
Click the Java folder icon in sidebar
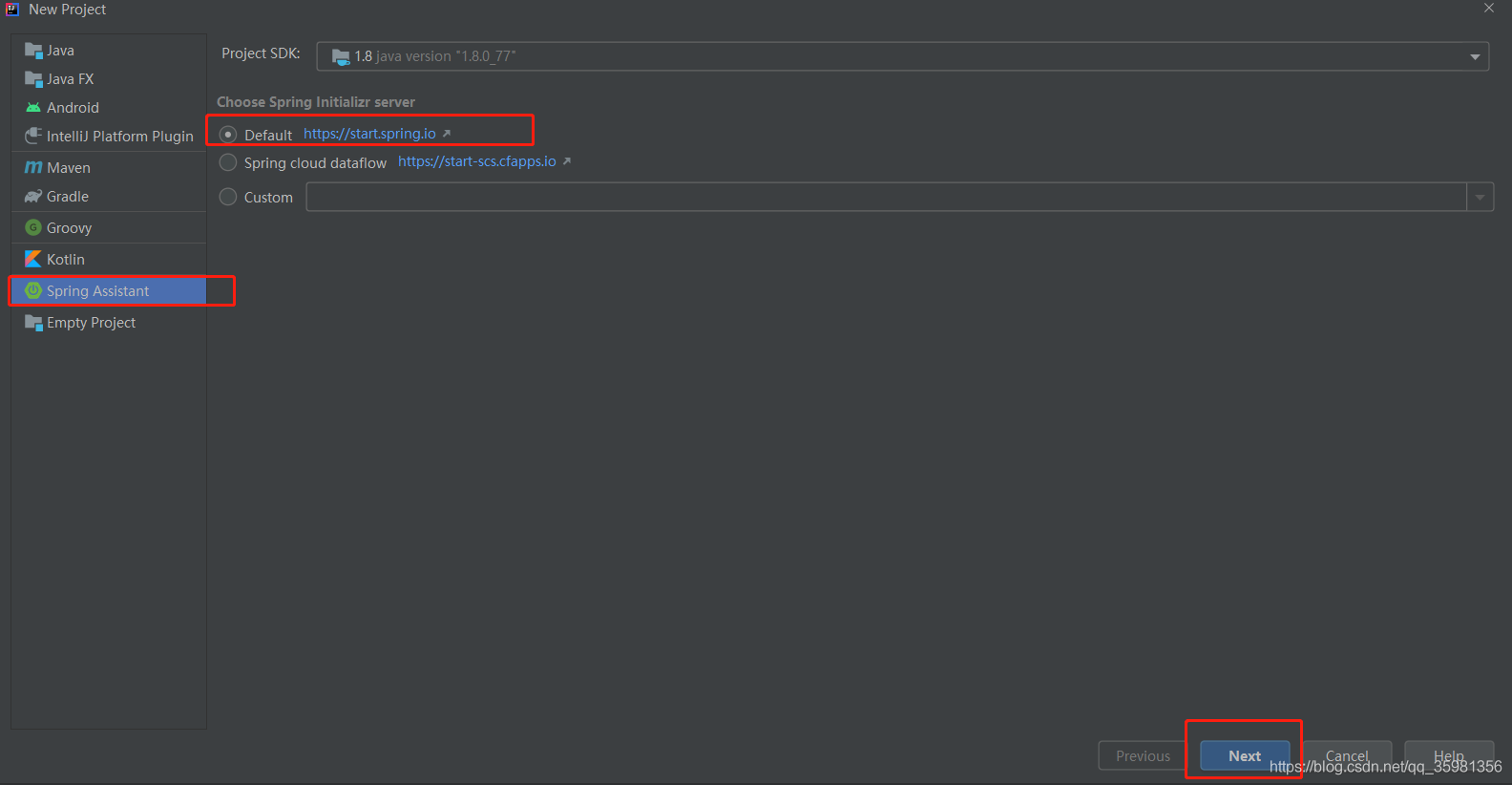[33, 51]
